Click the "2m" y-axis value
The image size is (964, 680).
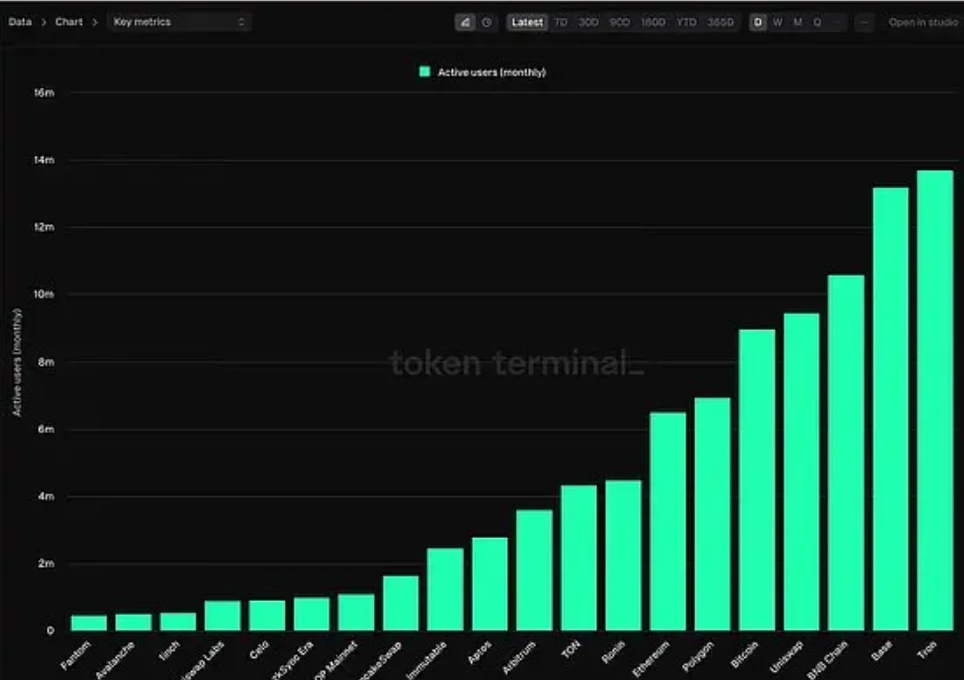coord(46,563)
